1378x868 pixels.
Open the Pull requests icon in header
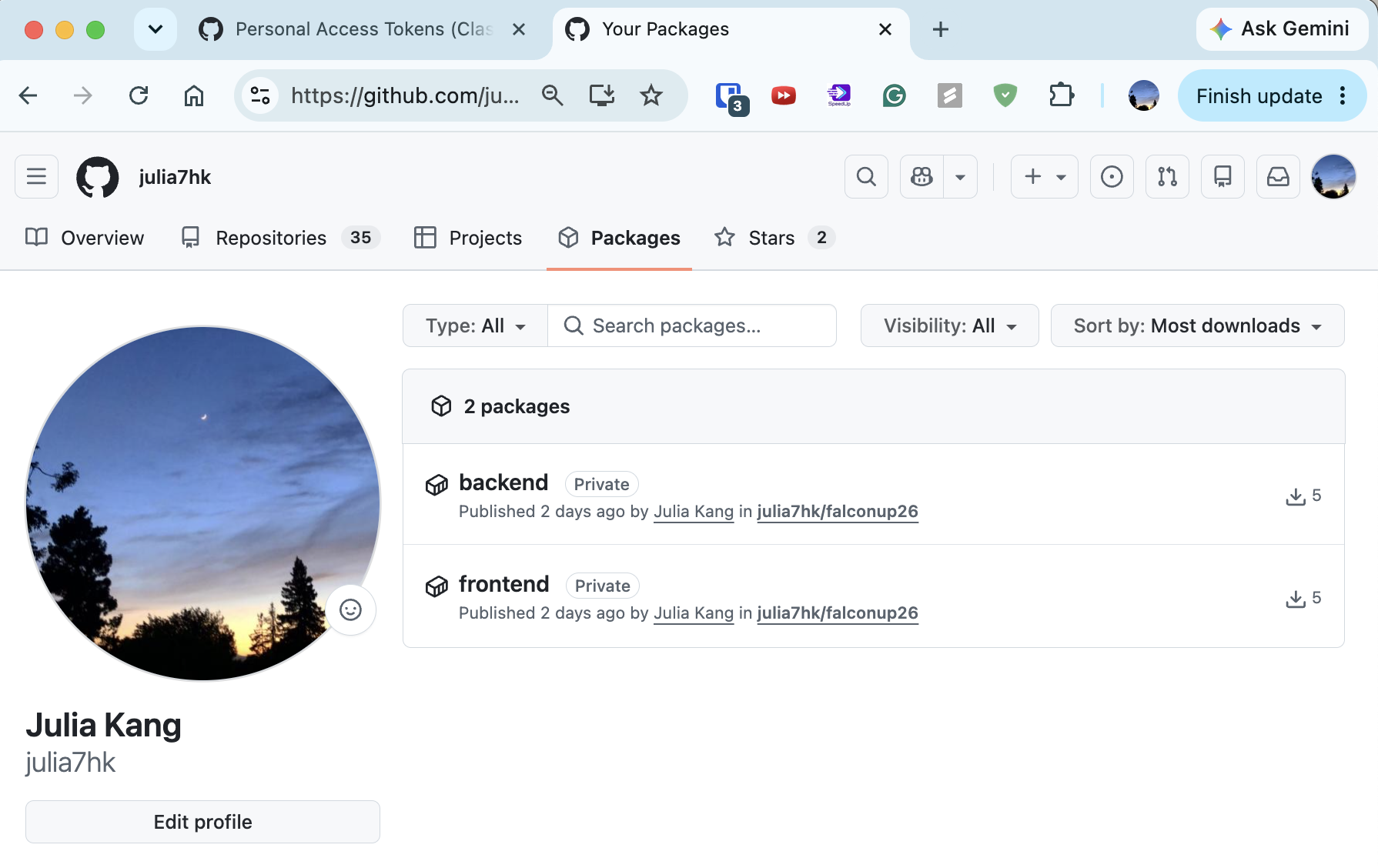[x=1167, y=177]
